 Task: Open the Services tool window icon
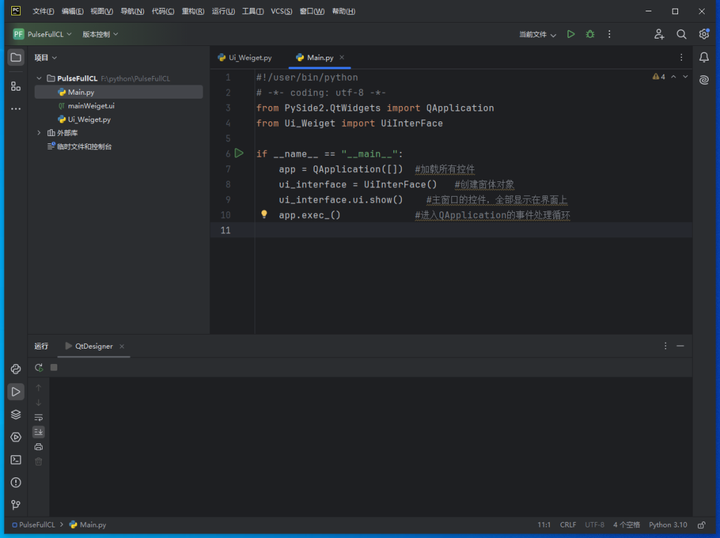pos(16,437)
